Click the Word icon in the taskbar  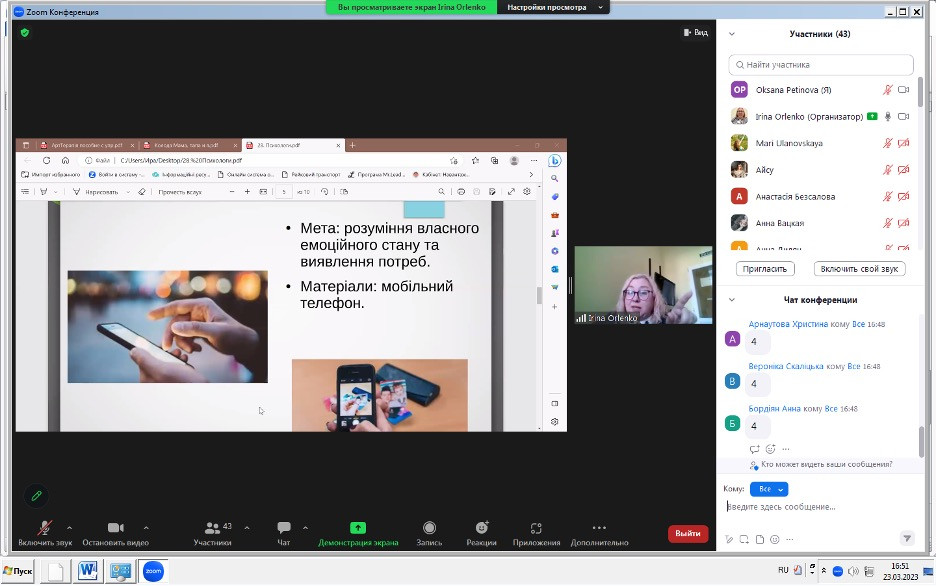pos(88,571)
